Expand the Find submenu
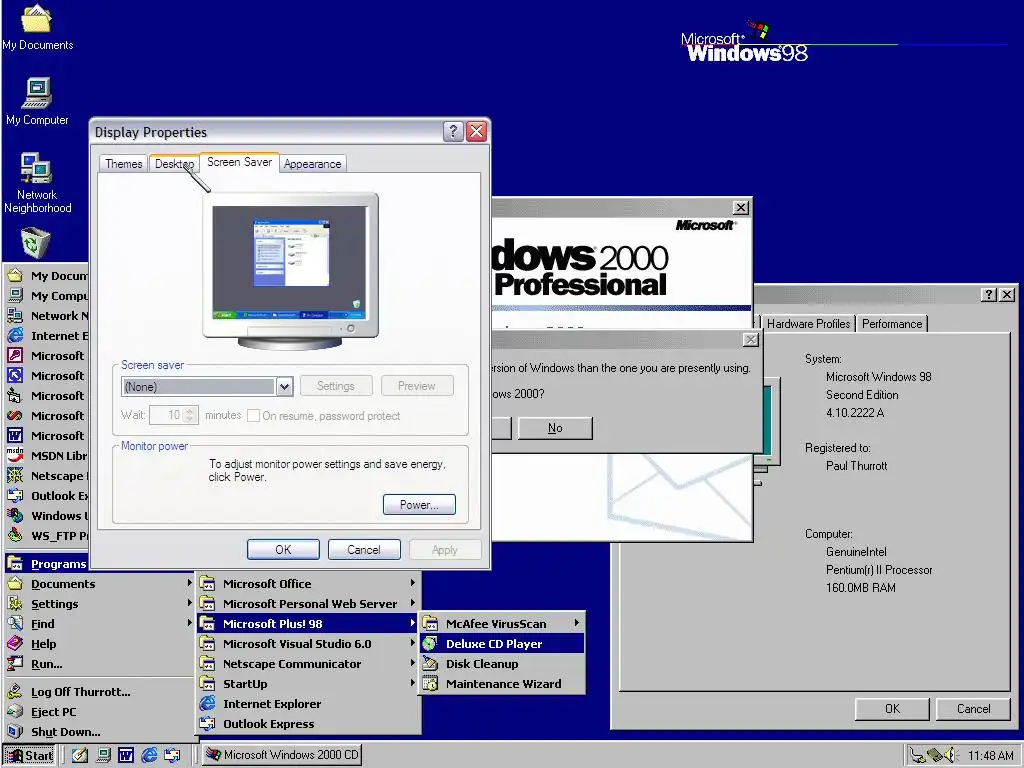Screen dimensions: 1024x768 point(101,624)
